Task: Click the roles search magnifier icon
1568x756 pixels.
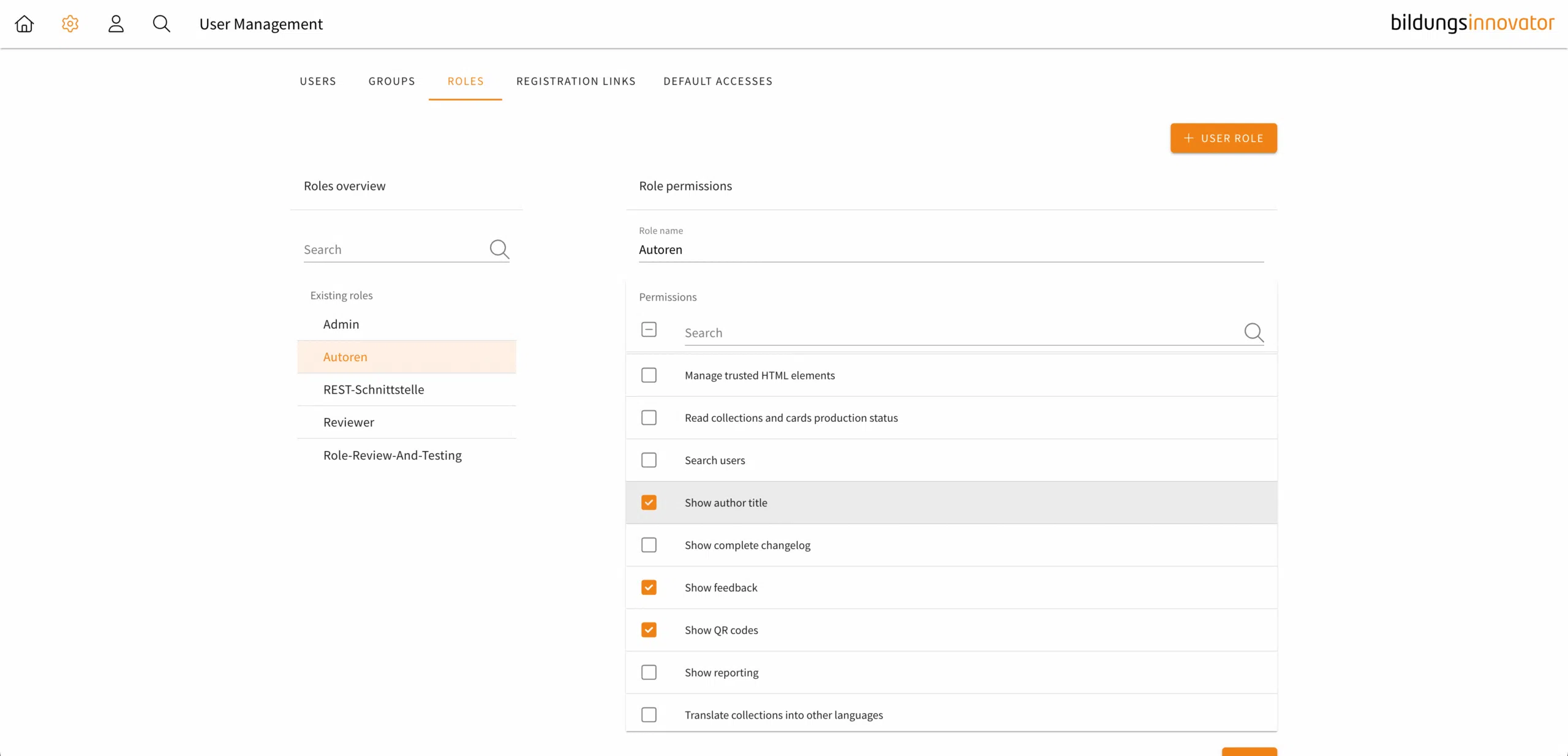Action: click(x=499, y=249)
